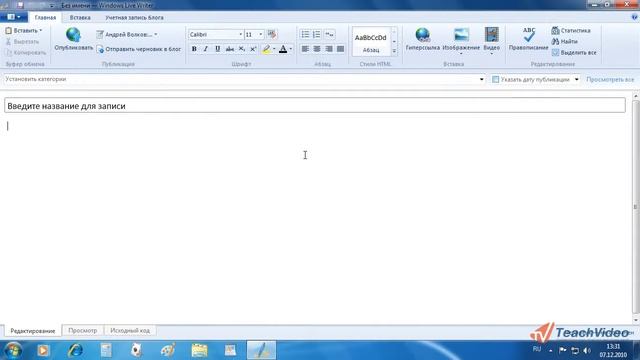Image resolution: width=640 pixels, height=360 pixels.
Task: Toggle Strikethrough formatting
Action: tap(230, 49)
